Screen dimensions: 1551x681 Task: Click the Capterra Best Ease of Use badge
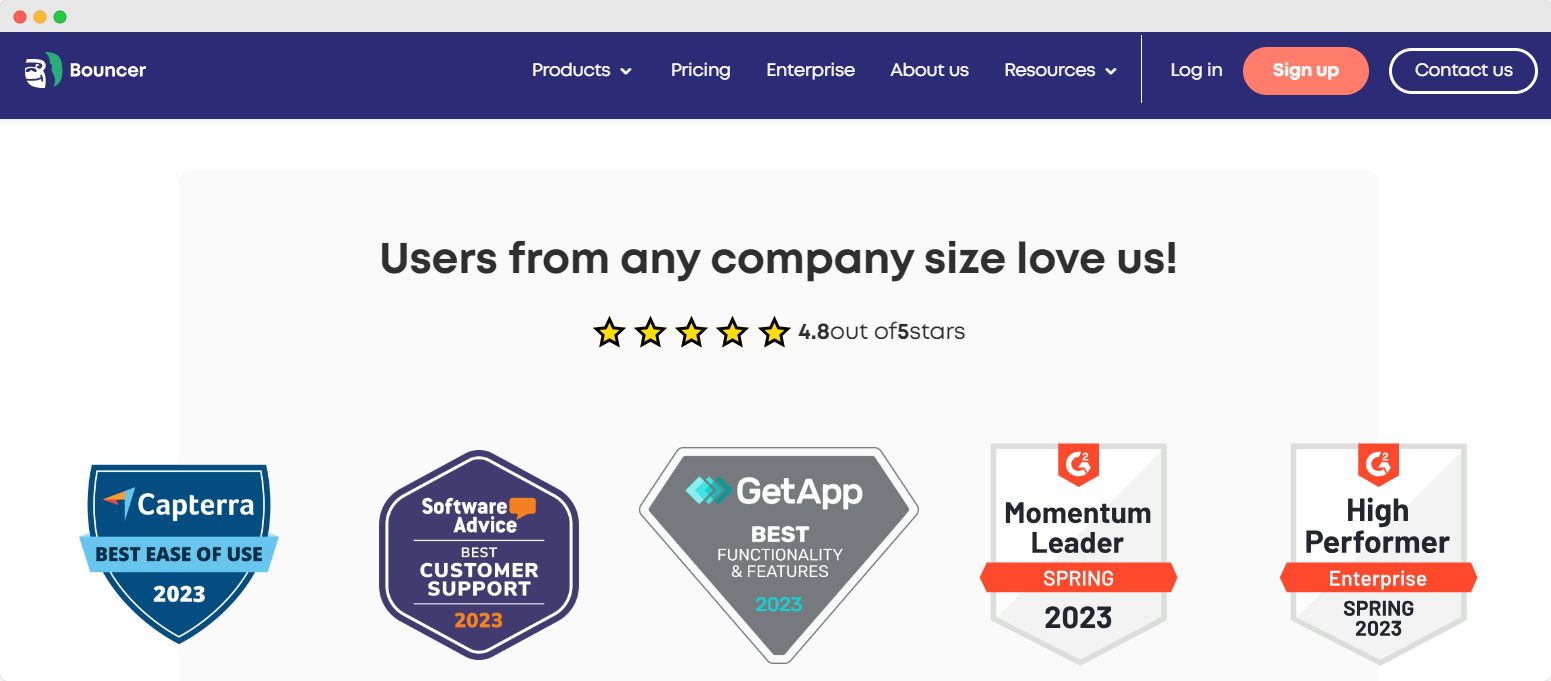[179, 551]
